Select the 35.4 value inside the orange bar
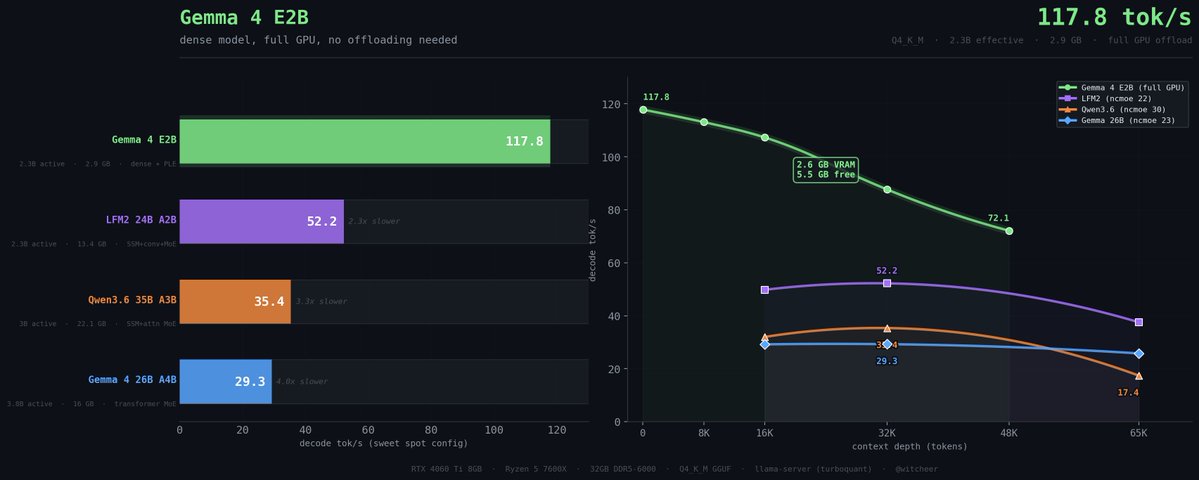Image resolution: width=1199 pixels, height=480 pixels. 269,302
